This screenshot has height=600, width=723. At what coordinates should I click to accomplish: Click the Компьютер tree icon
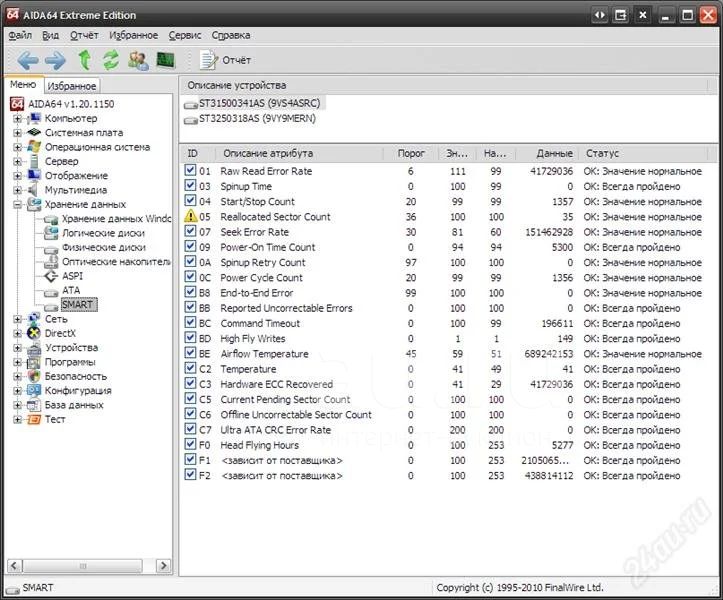pyautogui.click(x=34, y=119)
